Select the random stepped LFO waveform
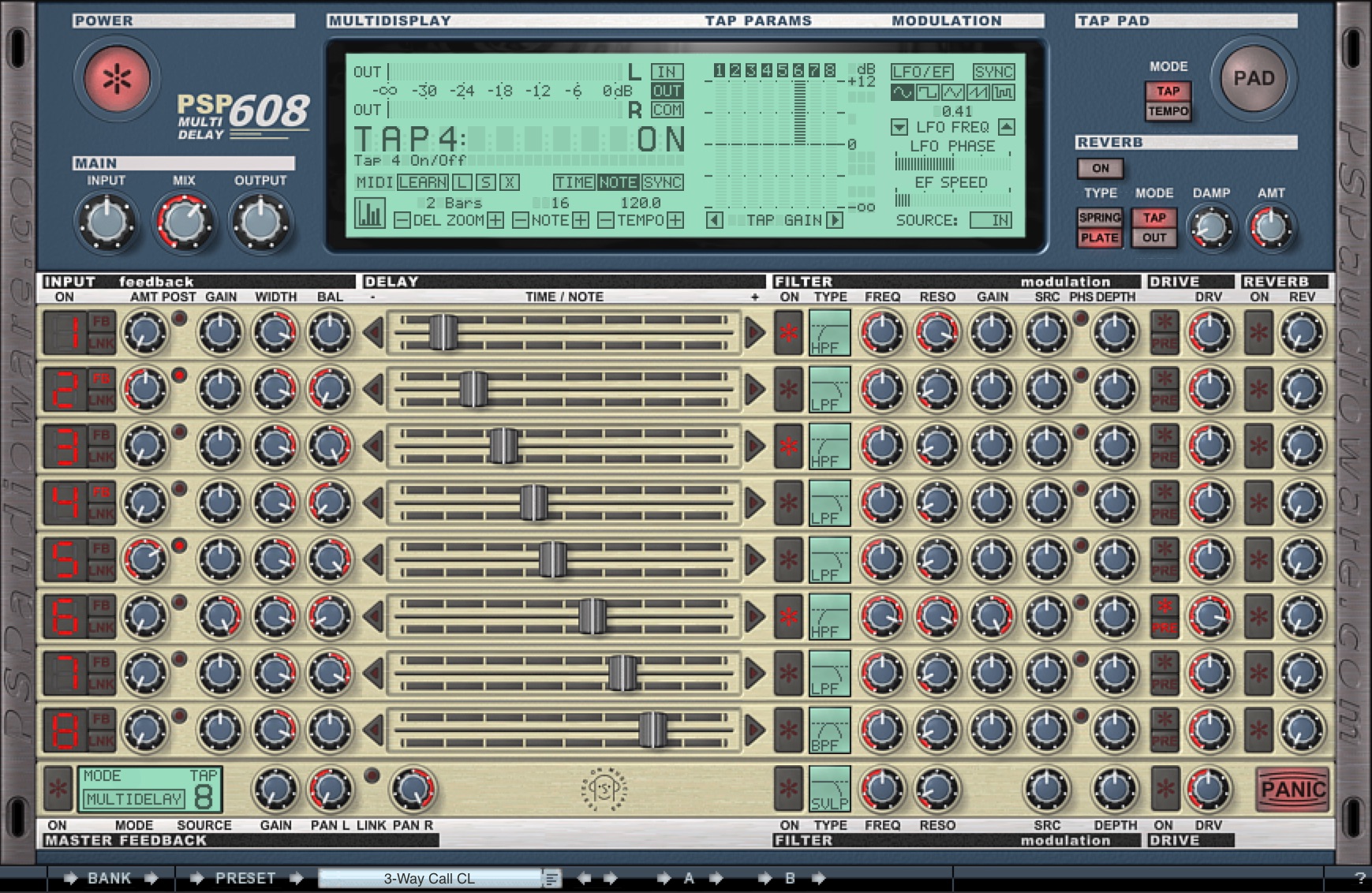1372x893 pixels. pos(1004,92)
